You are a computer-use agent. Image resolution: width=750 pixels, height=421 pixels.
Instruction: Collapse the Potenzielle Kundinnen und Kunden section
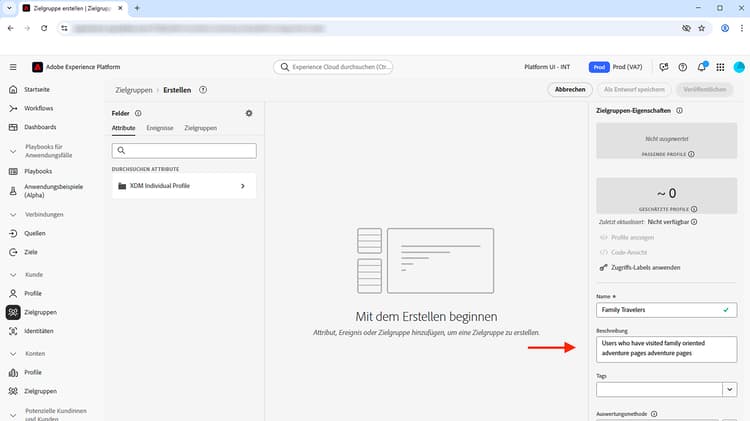pyautogui.click(x=13, y=415)
